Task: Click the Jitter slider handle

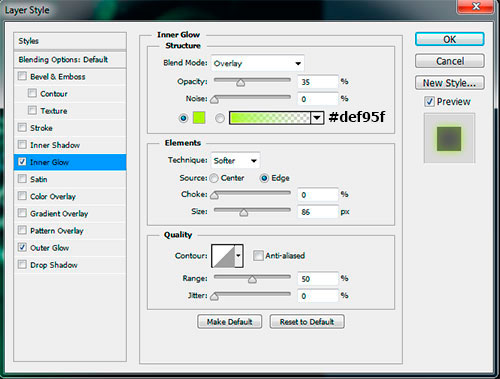Action: click(214, 296)
